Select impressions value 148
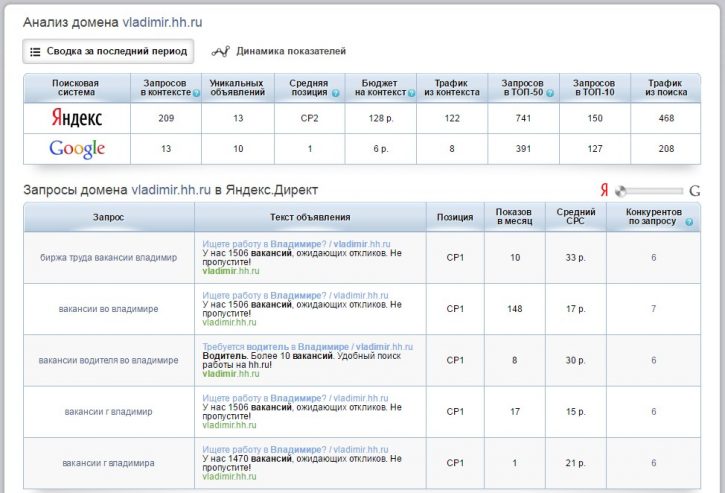Image resolution: width=725 pixels, height=493 pixels. point(515,309)
